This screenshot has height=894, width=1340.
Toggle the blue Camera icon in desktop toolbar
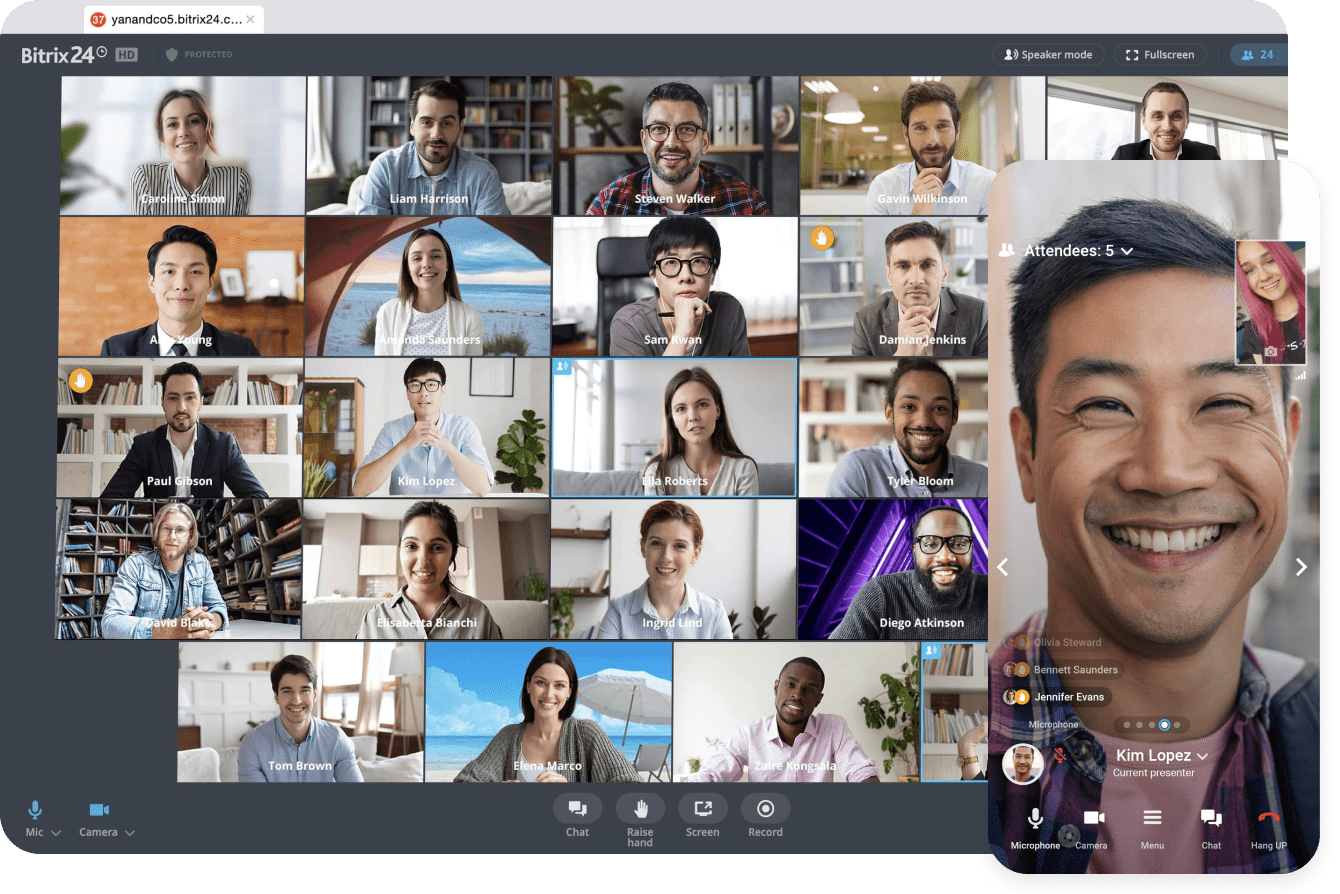point(99,810)
